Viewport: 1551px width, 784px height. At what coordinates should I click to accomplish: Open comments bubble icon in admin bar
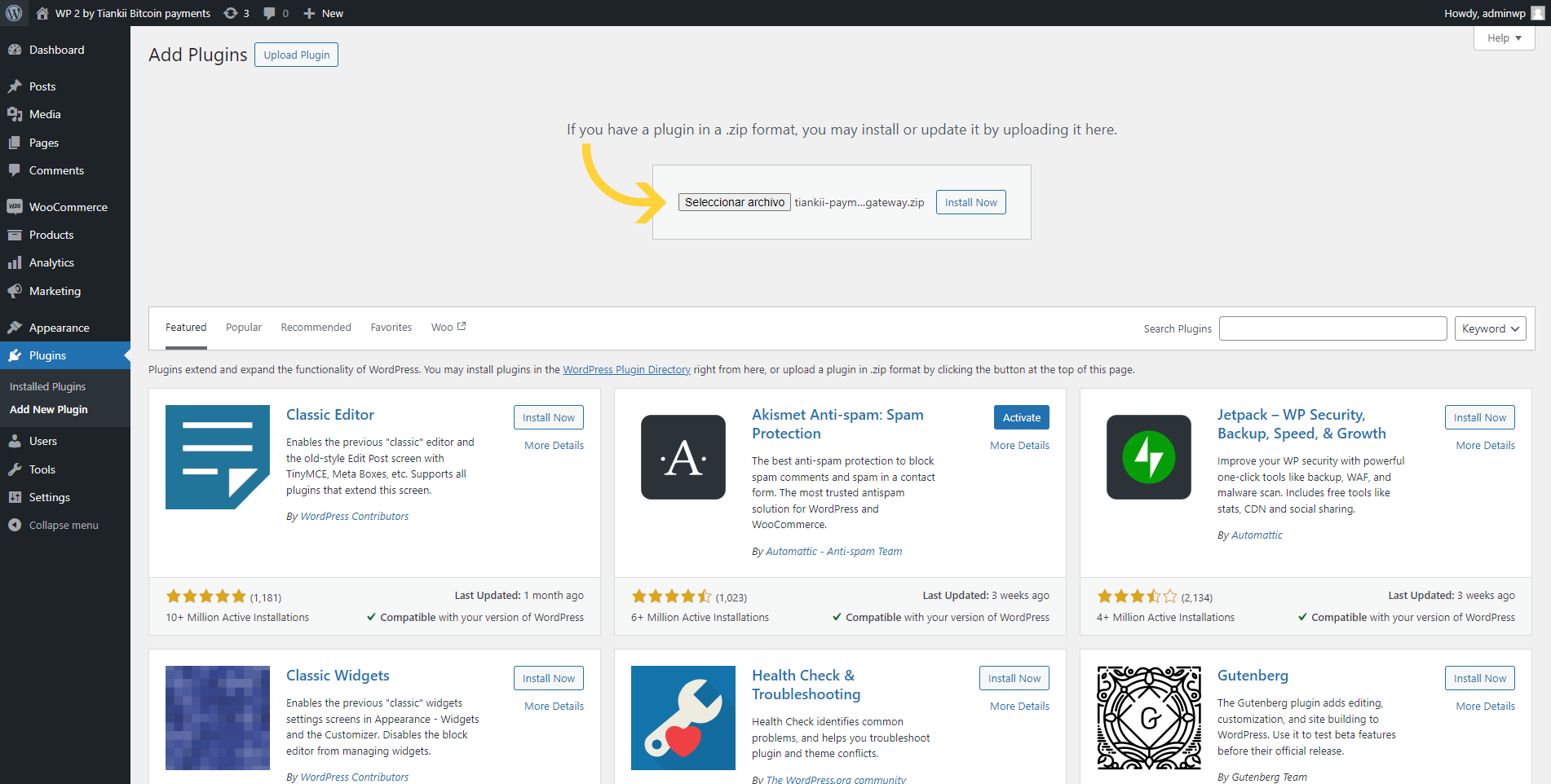point(269,13)
